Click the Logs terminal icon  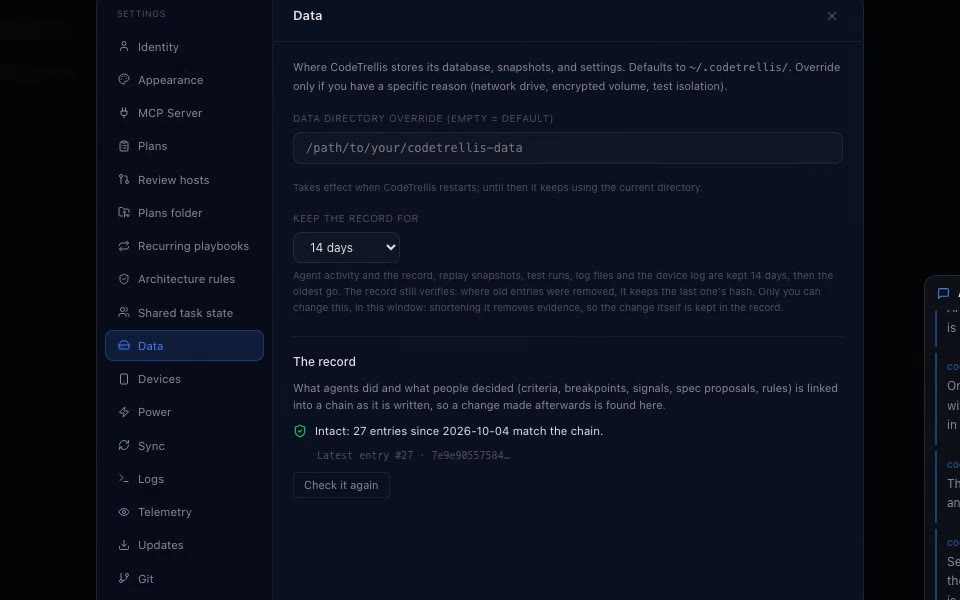coord(124,478)
